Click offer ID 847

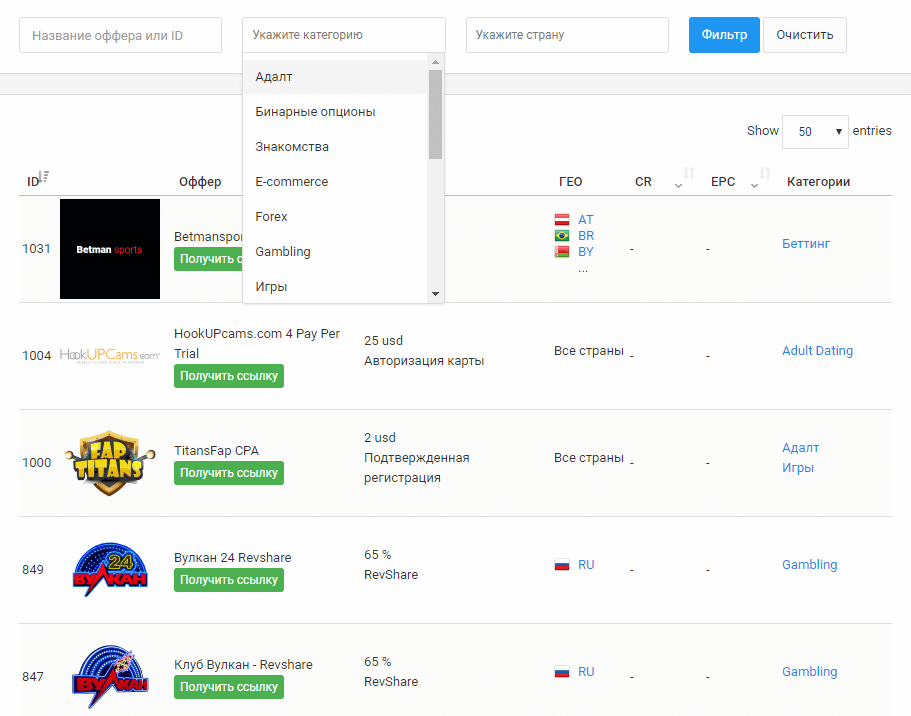pyautogui.click(x=33, y=676)
